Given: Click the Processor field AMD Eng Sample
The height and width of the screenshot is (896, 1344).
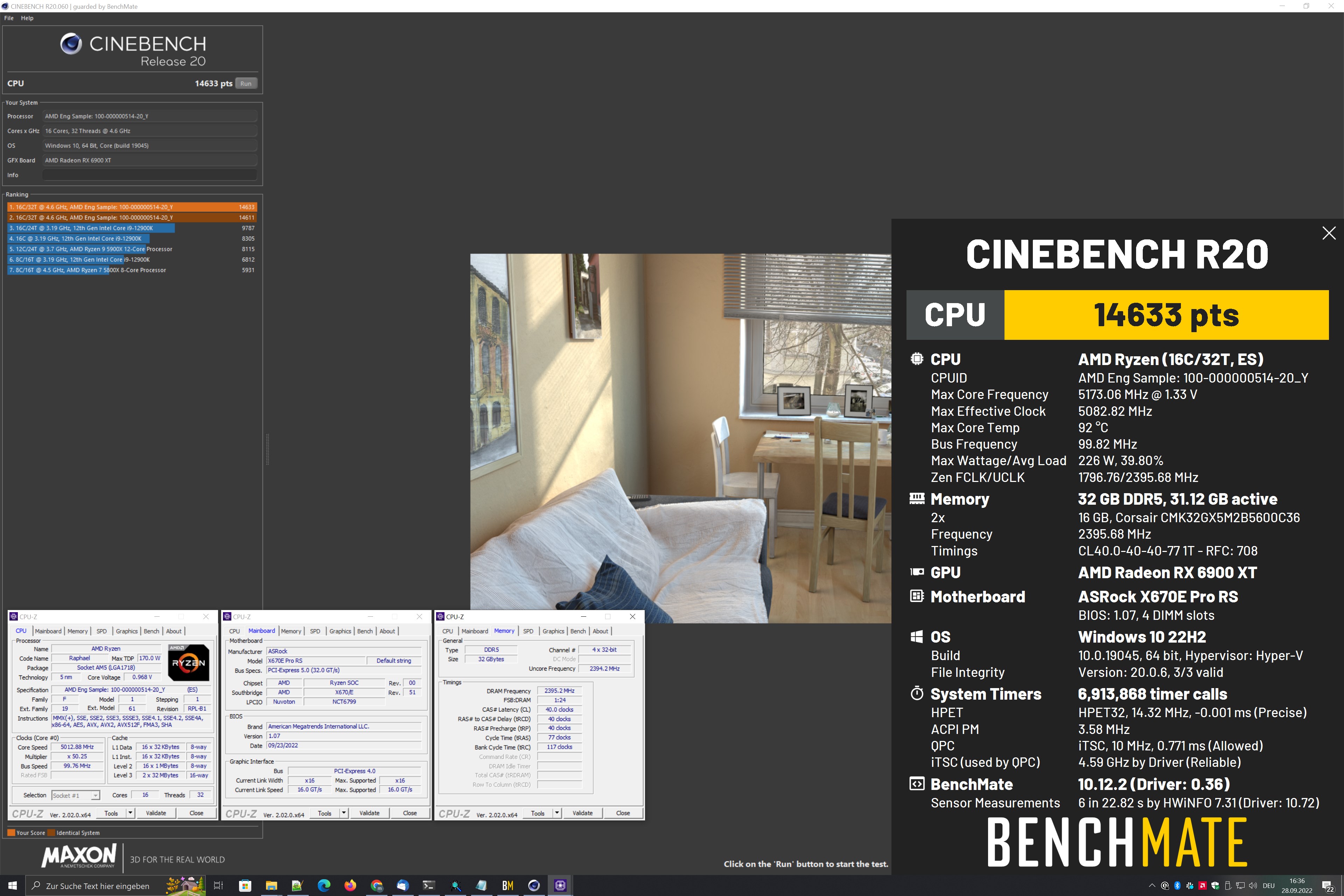Looking at the screenshot, I should pyautogui.click(x=150, y=116).
